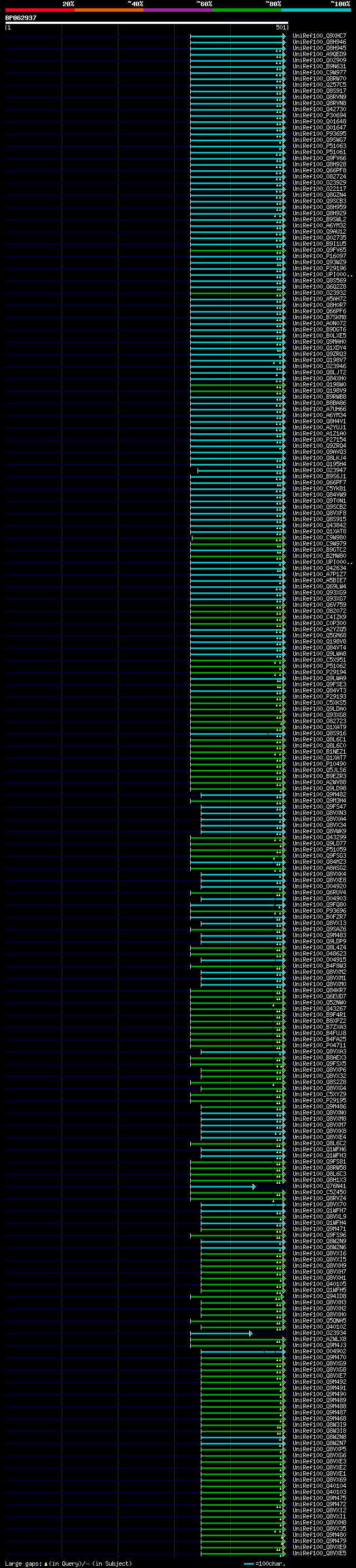Choose UniRef100_Q8S569 entry

[x=319, y=280]
